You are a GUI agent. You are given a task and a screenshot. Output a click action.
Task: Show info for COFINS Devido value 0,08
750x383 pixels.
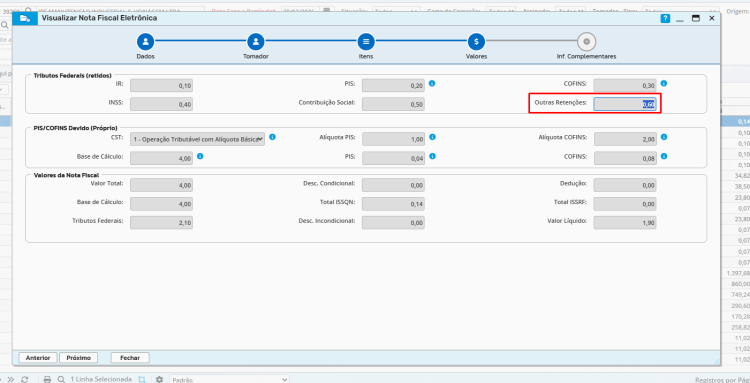tap(664, 156)
